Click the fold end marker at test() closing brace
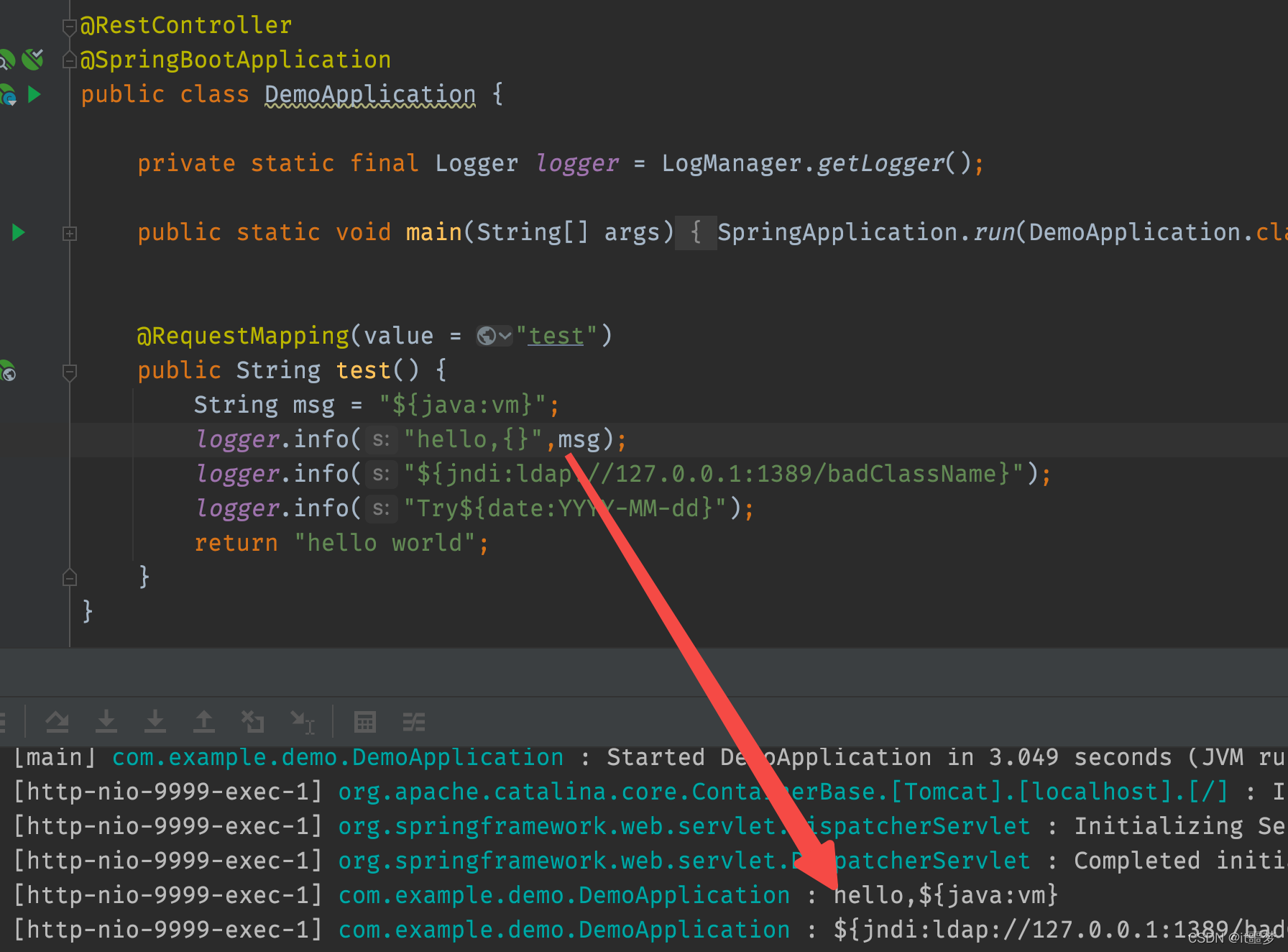The width and height of the screenshot is (1288, 952). click(70, 577)
